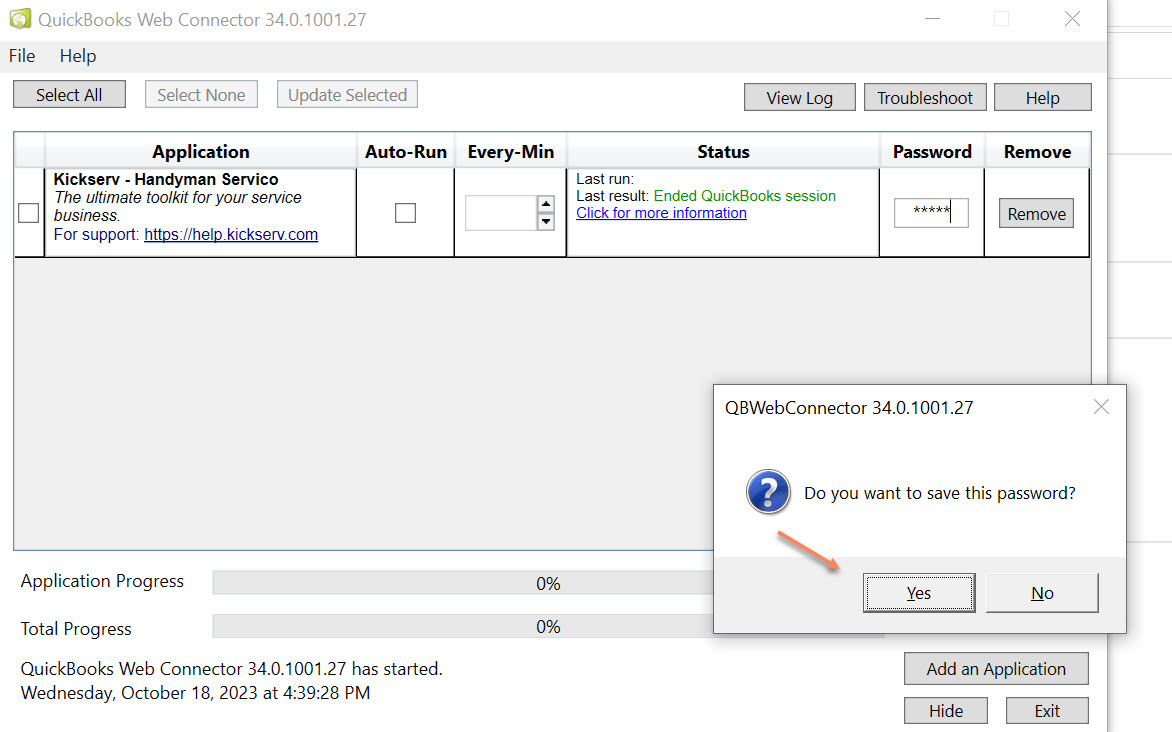Remove the Kickserv application

coord(1036,214)
